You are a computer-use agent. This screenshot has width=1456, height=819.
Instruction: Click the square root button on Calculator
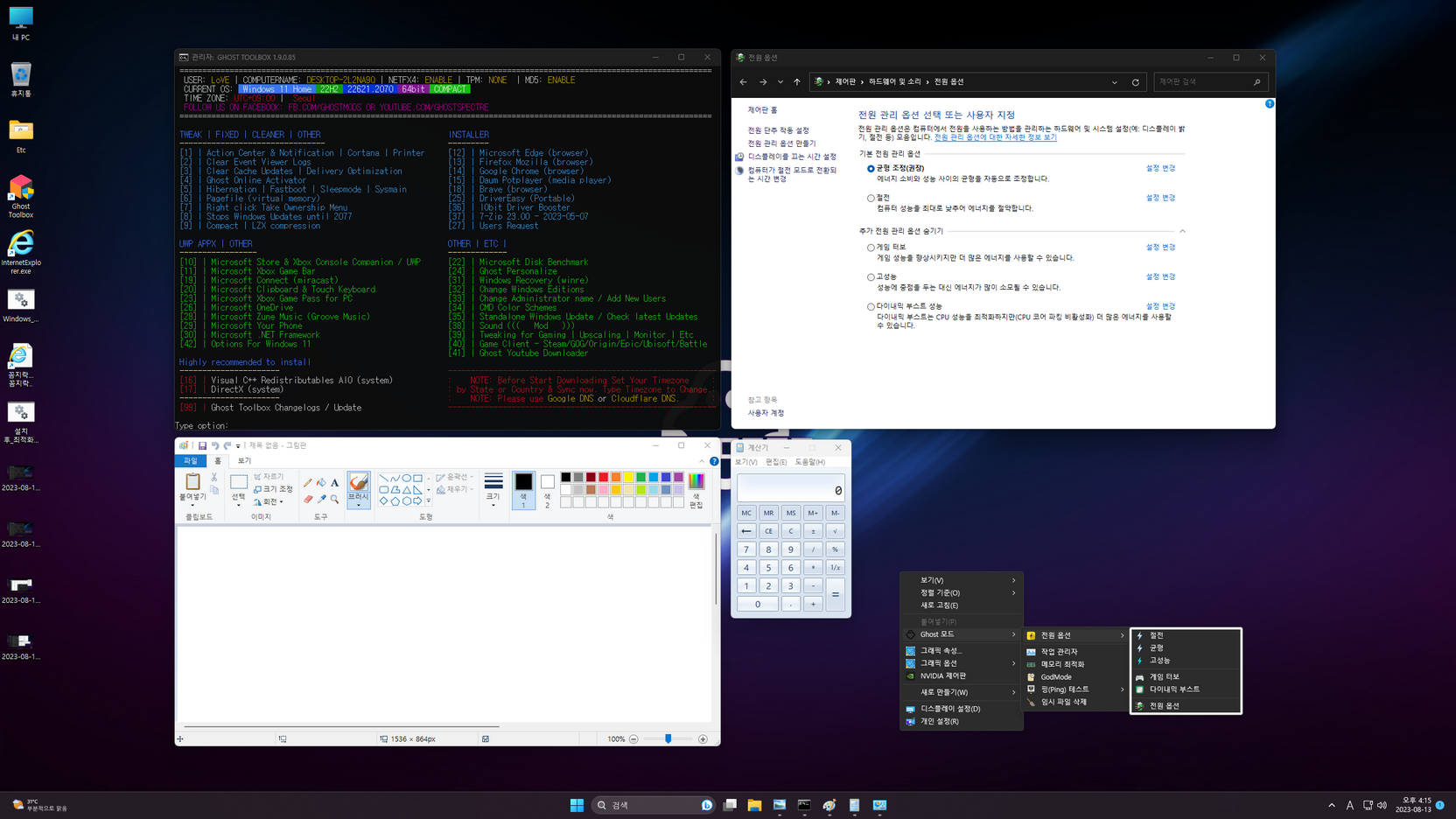pyautogui.click(x=835, y=531)
